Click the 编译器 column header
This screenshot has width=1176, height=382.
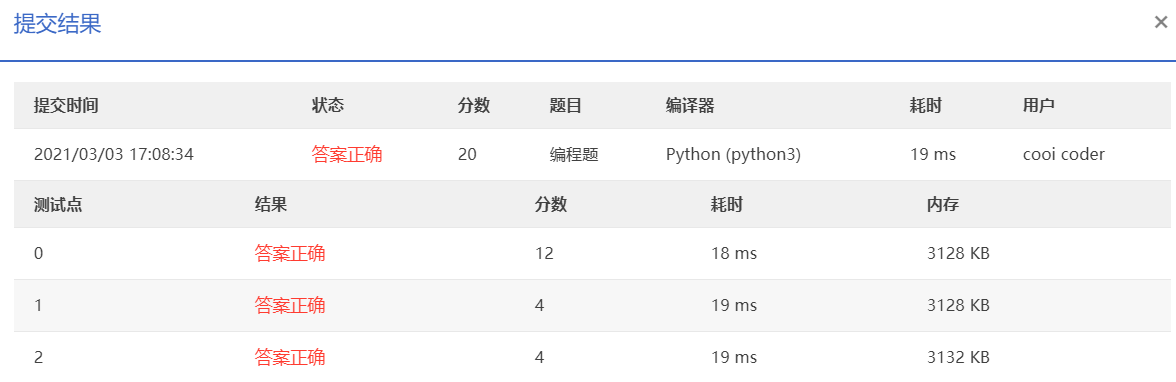pyautogui.click(x=689, y=106)
